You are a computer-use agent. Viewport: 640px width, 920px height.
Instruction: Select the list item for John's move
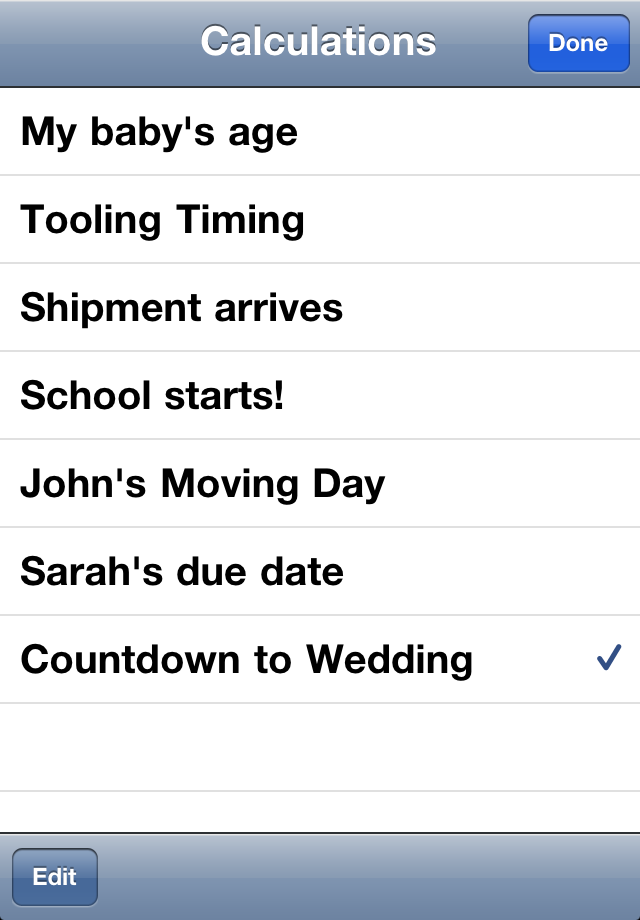203,484
